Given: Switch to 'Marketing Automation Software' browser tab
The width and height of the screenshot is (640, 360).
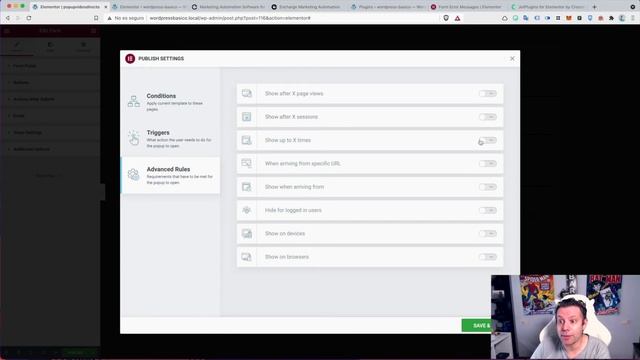Looking at the screenshot, I should click(x=229, y=7).
